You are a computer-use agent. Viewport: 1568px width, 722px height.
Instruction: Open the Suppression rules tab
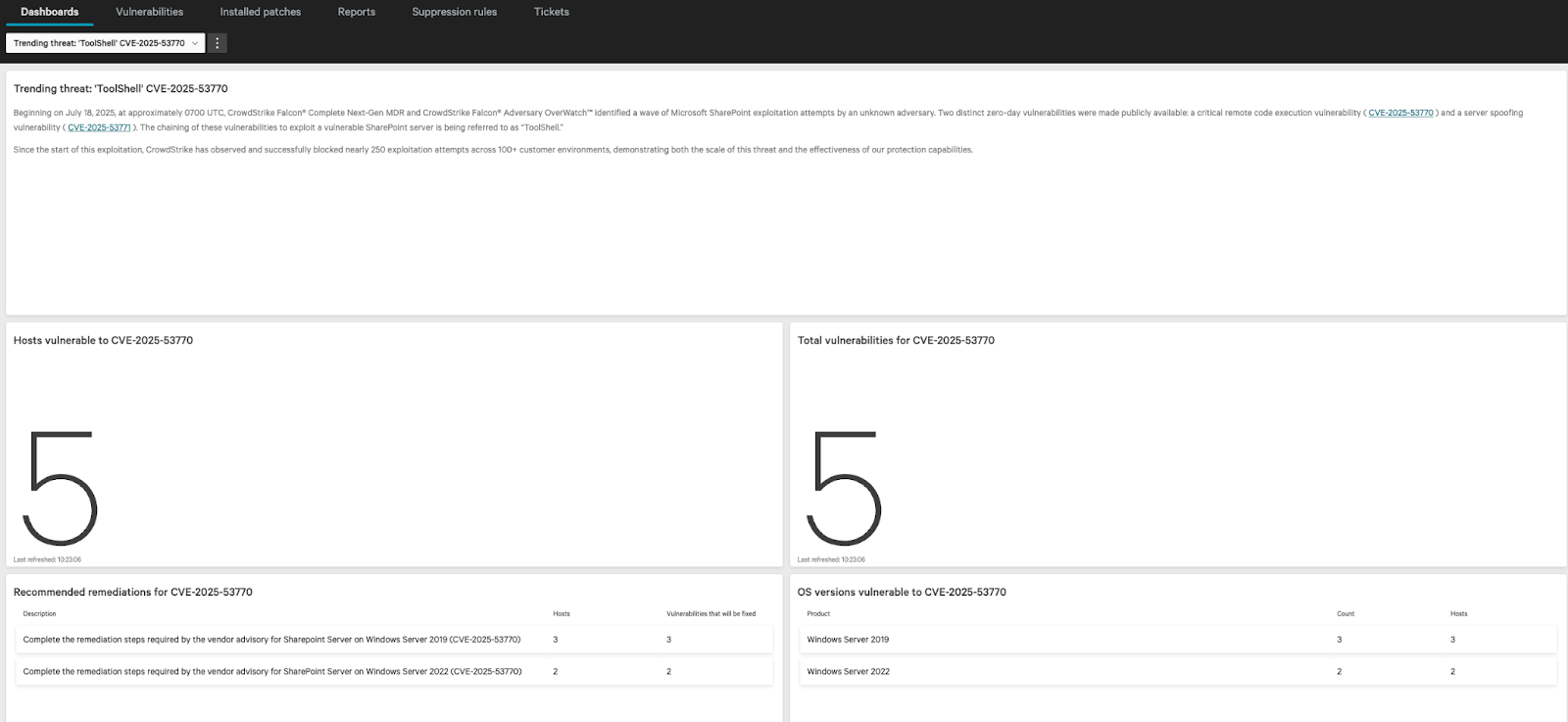click(454, 12)
